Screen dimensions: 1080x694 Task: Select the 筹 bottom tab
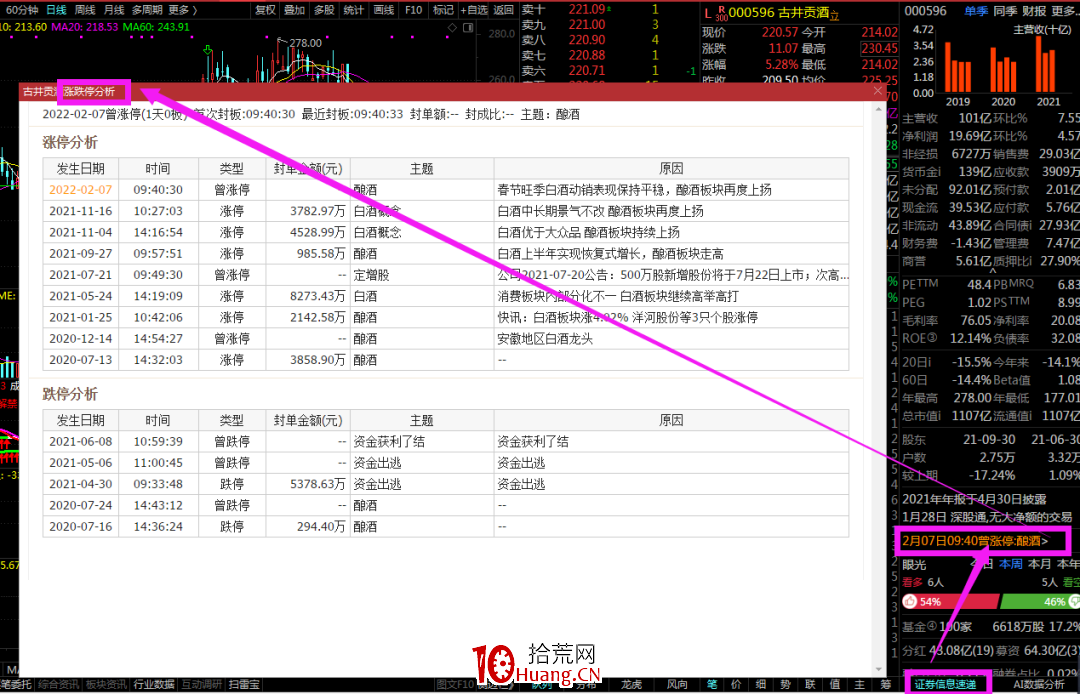[x=884, y=684]
